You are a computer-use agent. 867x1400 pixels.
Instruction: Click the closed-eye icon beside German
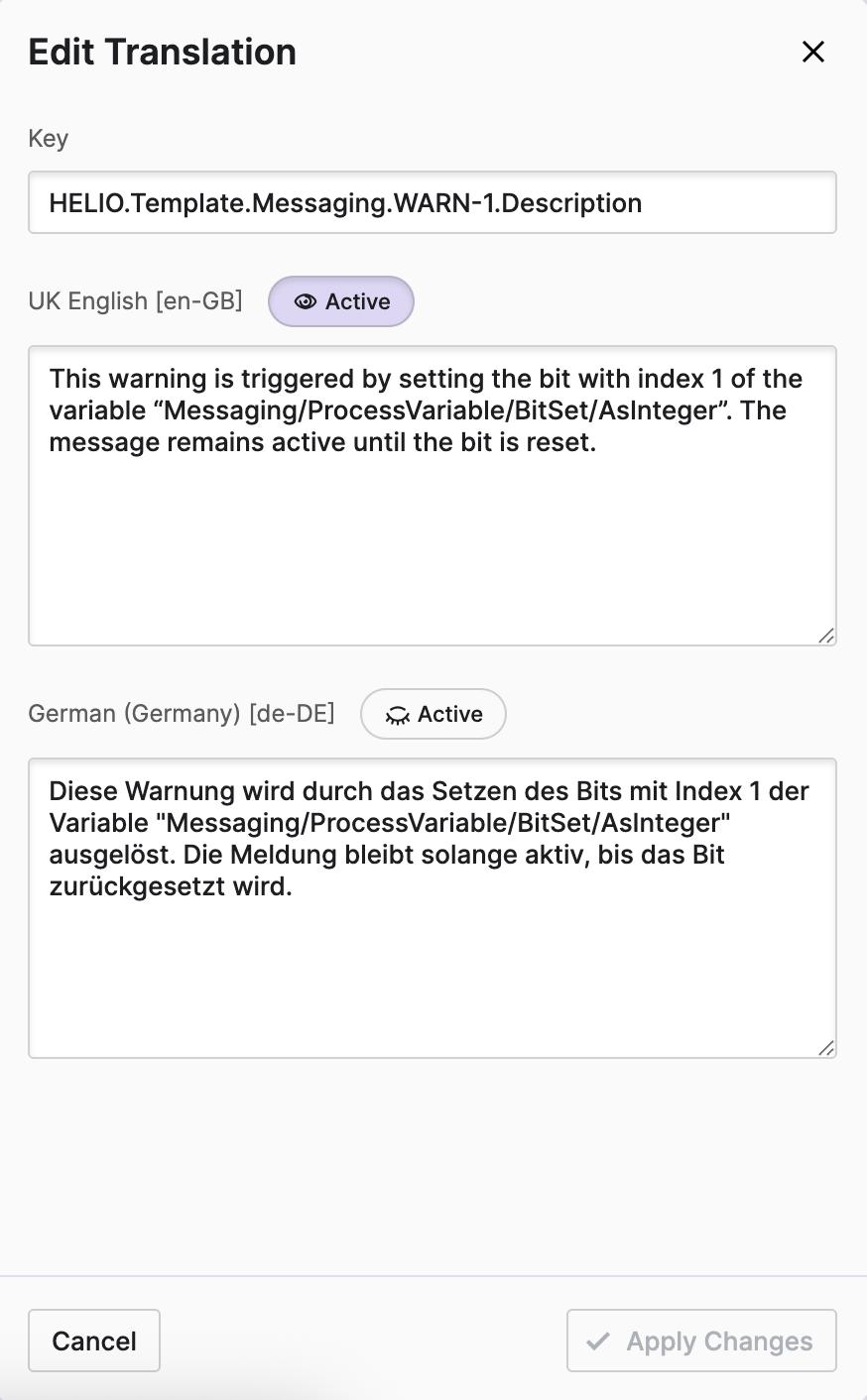point(398,715)
